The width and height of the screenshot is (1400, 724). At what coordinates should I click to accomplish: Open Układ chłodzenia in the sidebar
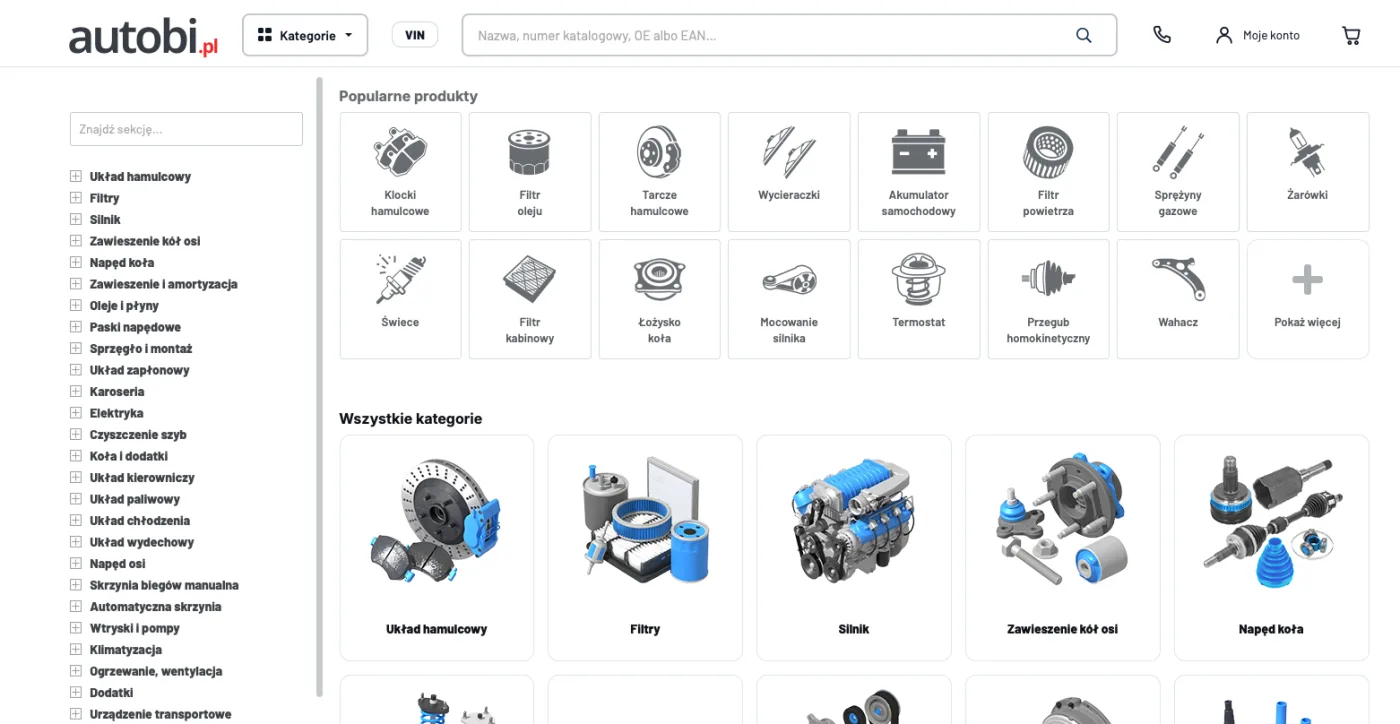pos(140,521)
